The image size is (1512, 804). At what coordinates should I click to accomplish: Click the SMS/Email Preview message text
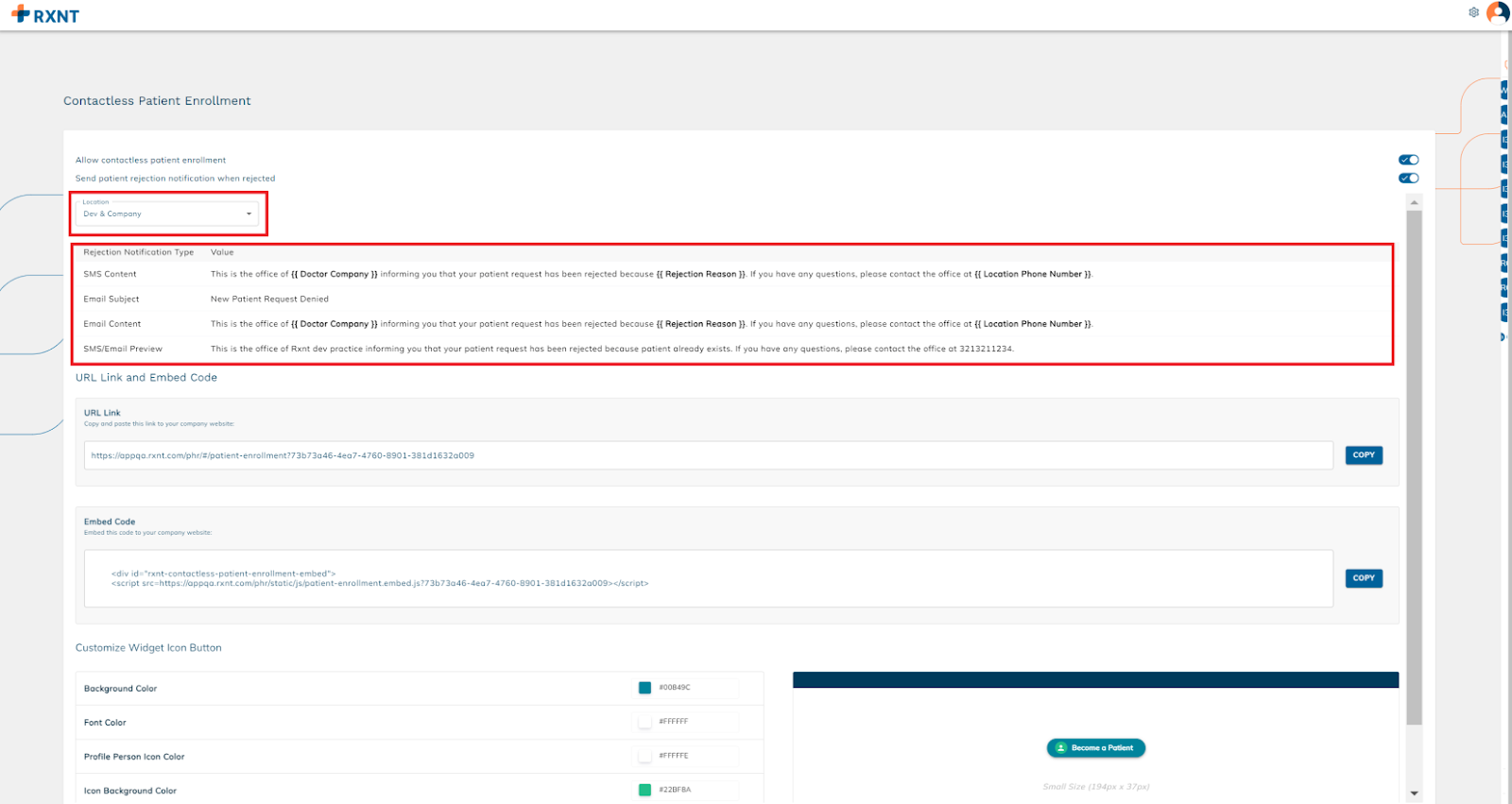click(x=612, y=349)
